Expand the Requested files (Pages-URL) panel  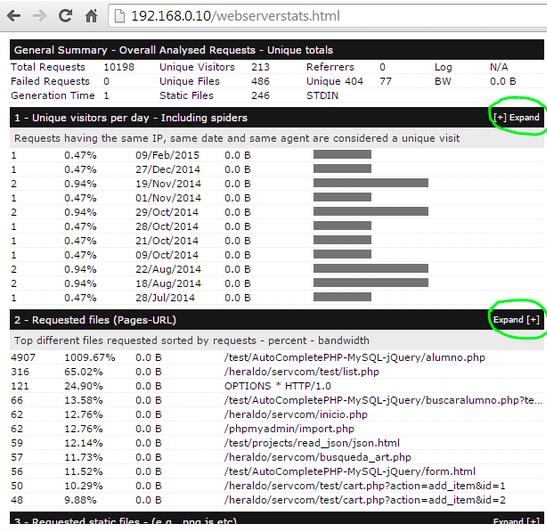[517, 320]
